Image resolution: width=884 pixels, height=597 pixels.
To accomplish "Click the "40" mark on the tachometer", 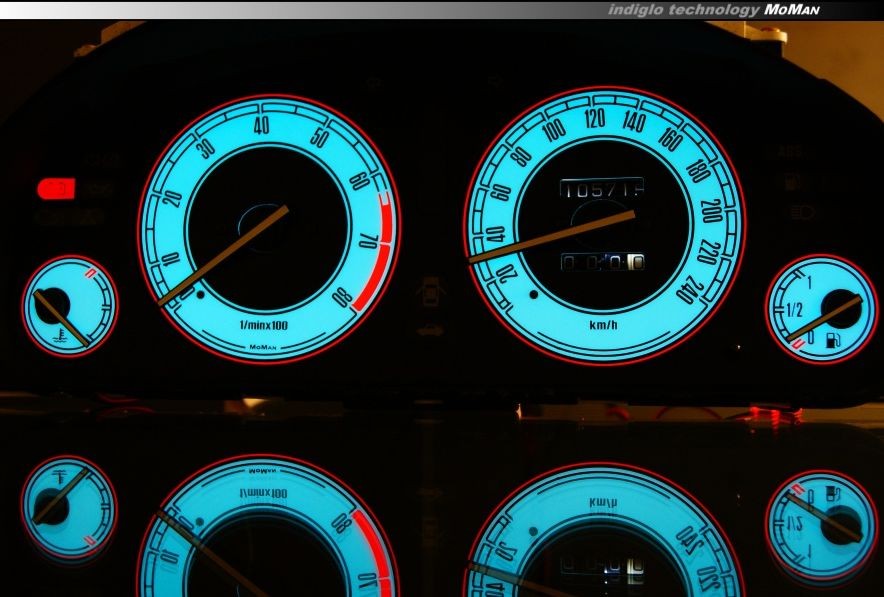I will coord(261,126).
